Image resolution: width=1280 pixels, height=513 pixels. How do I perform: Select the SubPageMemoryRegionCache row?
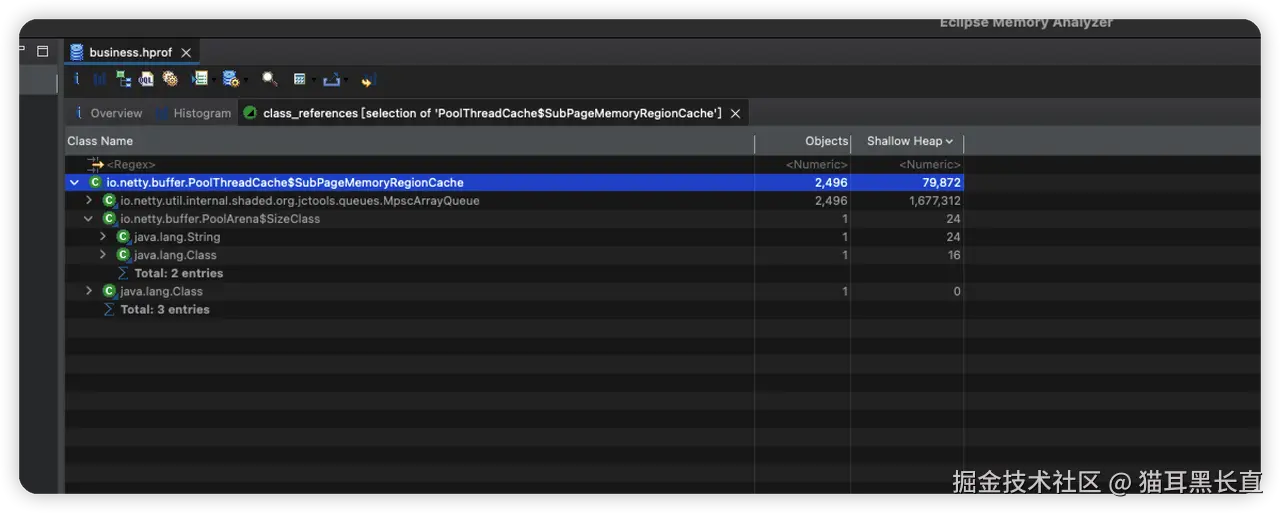point(514,183)
